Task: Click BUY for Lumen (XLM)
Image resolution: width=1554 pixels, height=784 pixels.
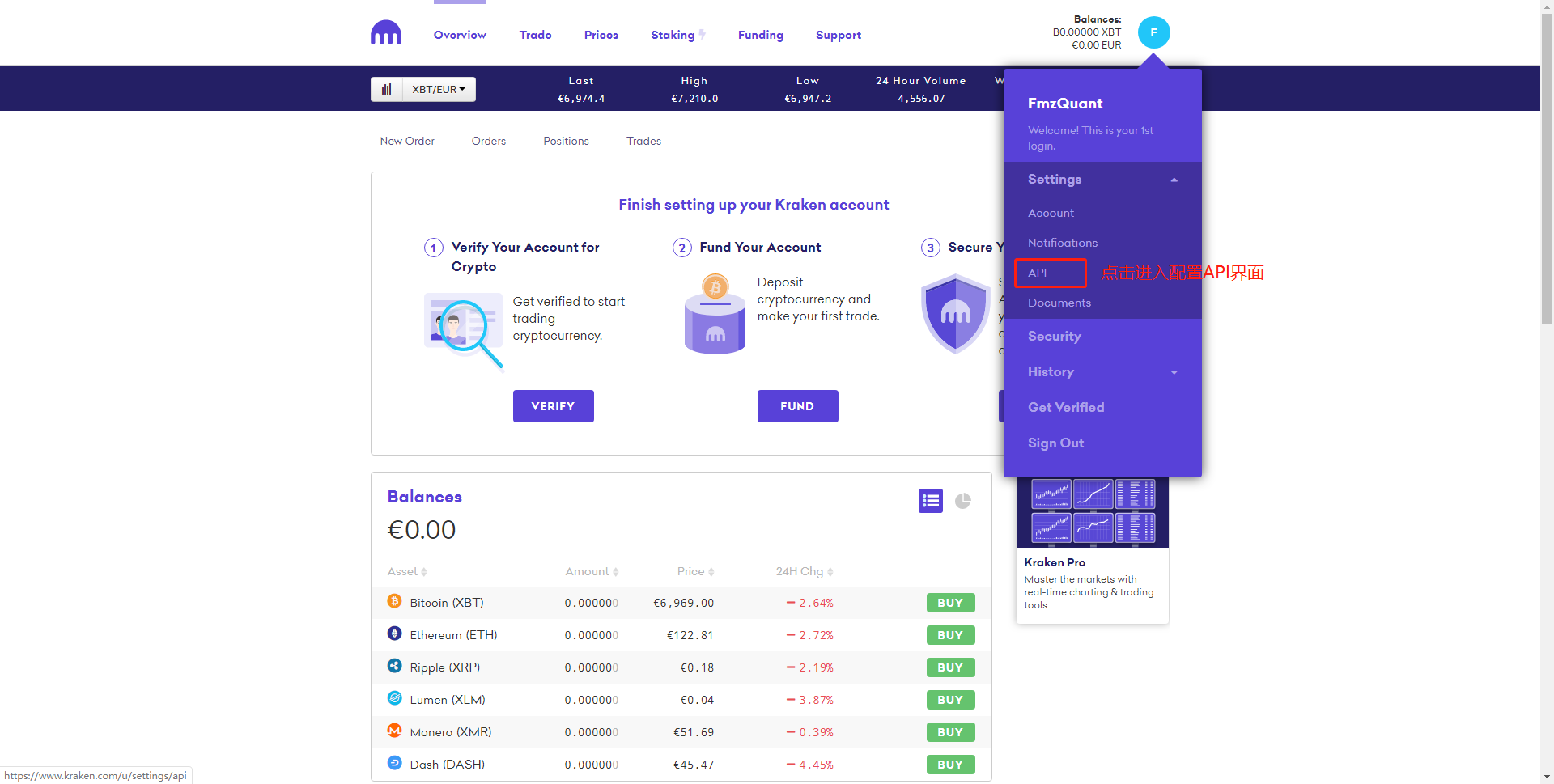Action: pyautogui.click(x=951, y=700)
